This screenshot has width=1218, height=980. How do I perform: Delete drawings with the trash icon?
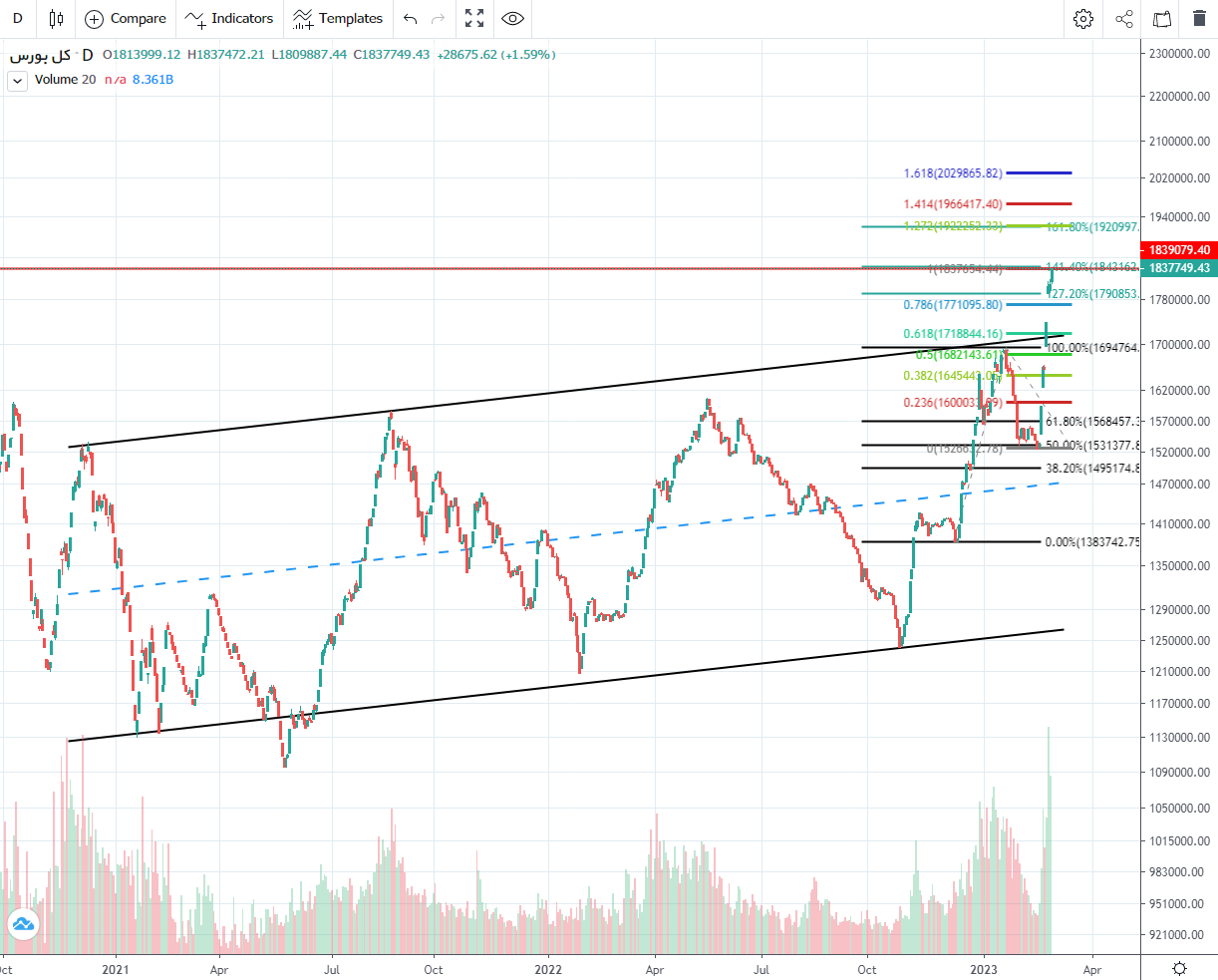[1198, 18]
